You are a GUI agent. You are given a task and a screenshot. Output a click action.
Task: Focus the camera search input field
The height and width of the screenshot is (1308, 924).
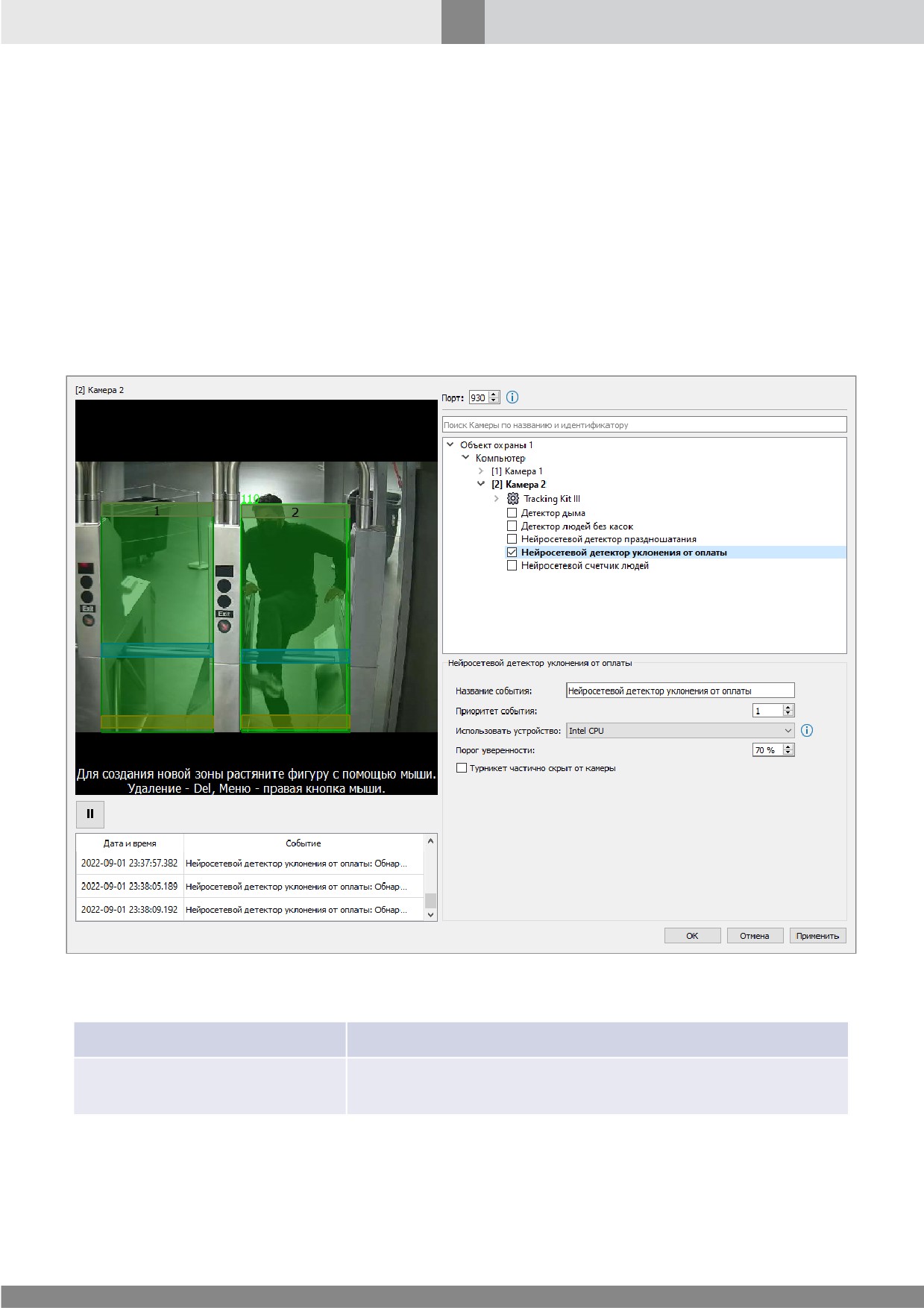click(644, 424)
